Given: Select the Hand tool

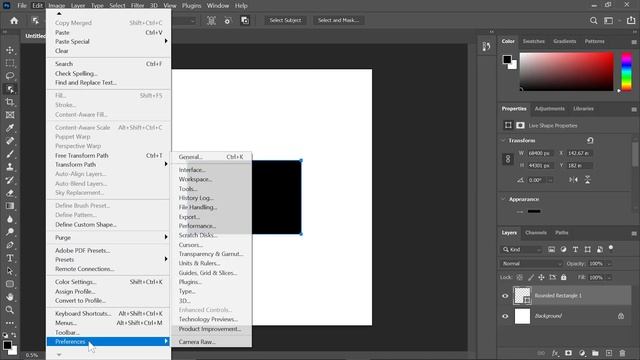Looking at the screenshot, I should [x=10, y=297].
